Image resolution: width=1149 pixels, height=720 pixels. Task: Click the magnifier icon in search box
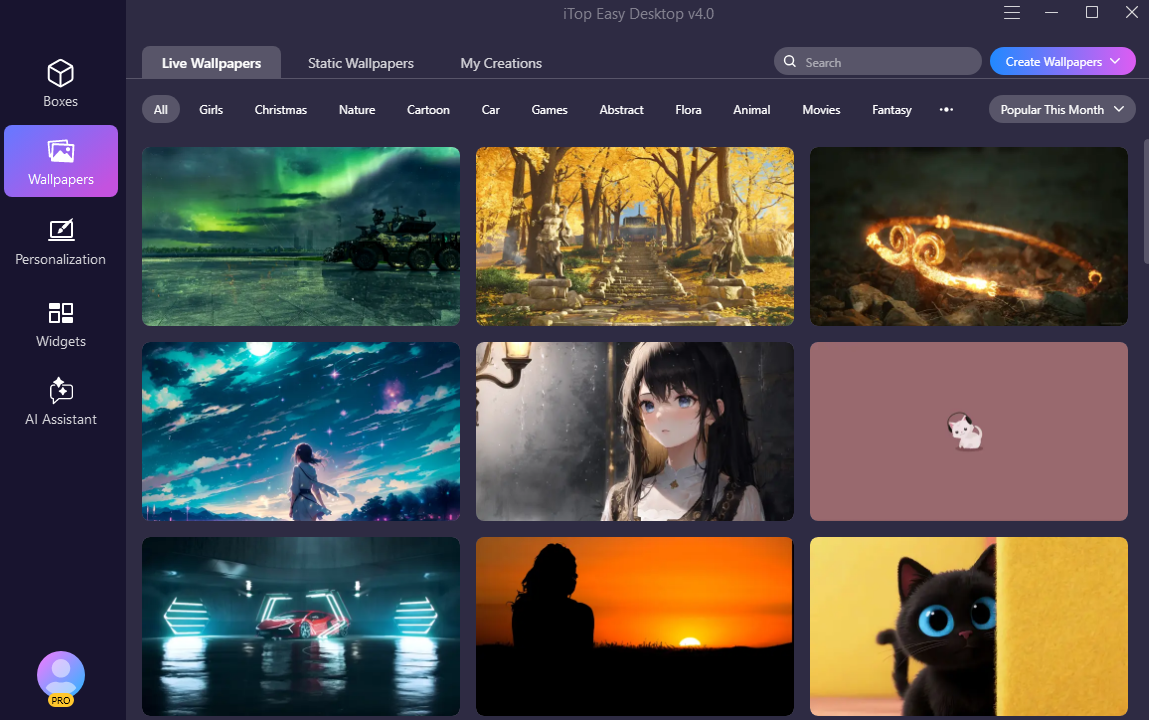click(x=790, y=62)
